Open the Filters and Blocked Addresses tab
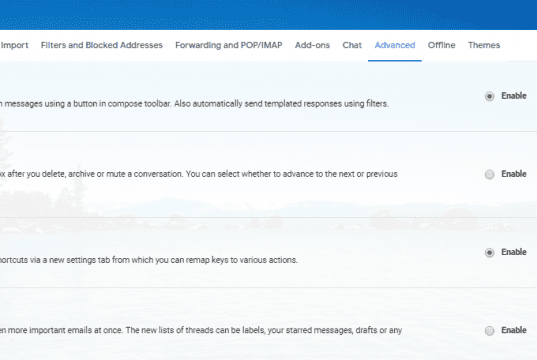 tap(102, 45)
